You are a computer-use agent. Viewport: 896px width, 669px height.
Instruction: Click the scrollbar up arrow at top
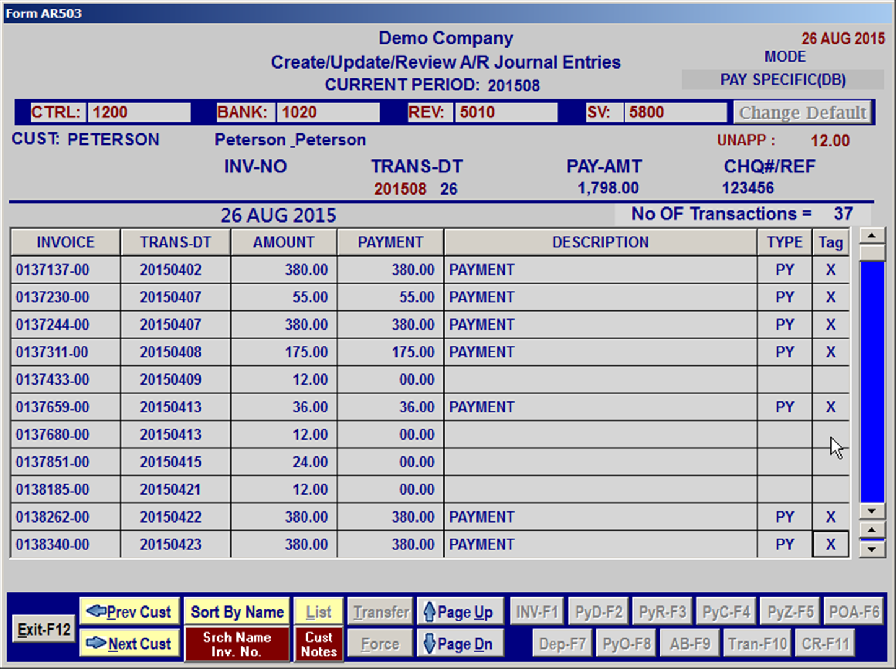[873, 237]
